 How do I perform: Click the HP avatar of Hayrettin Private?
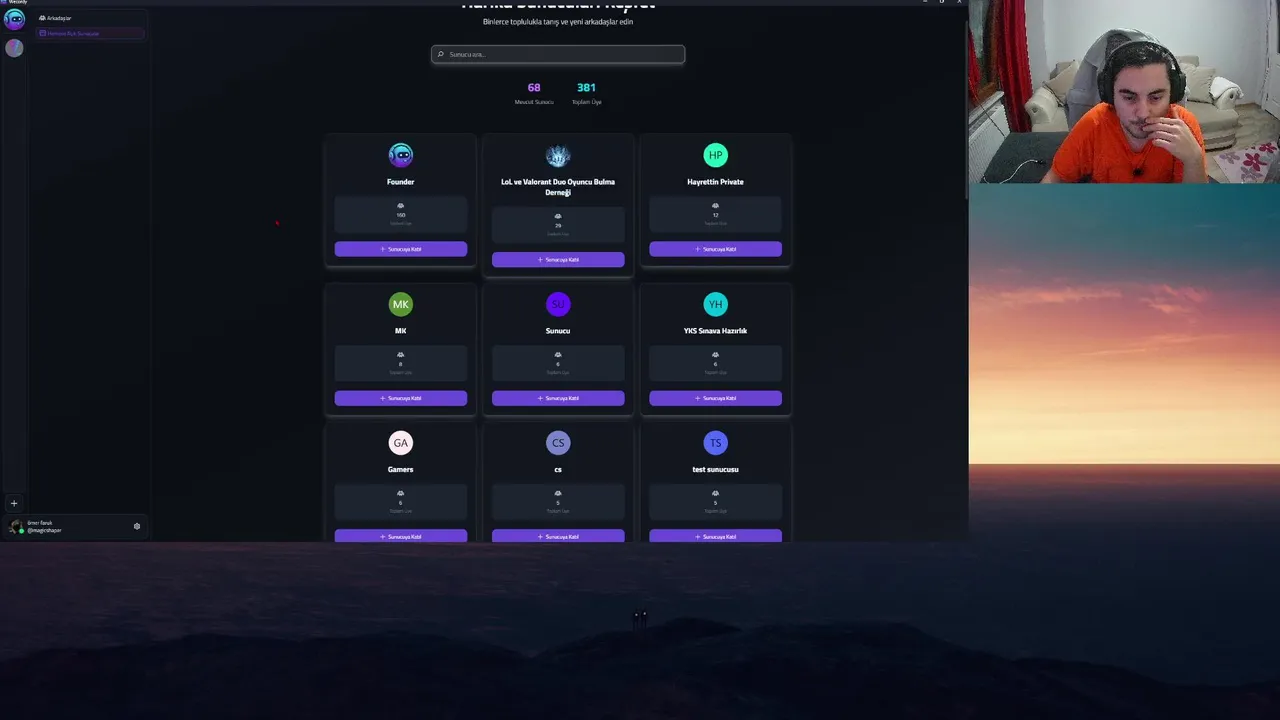click(x=715, y=155)
